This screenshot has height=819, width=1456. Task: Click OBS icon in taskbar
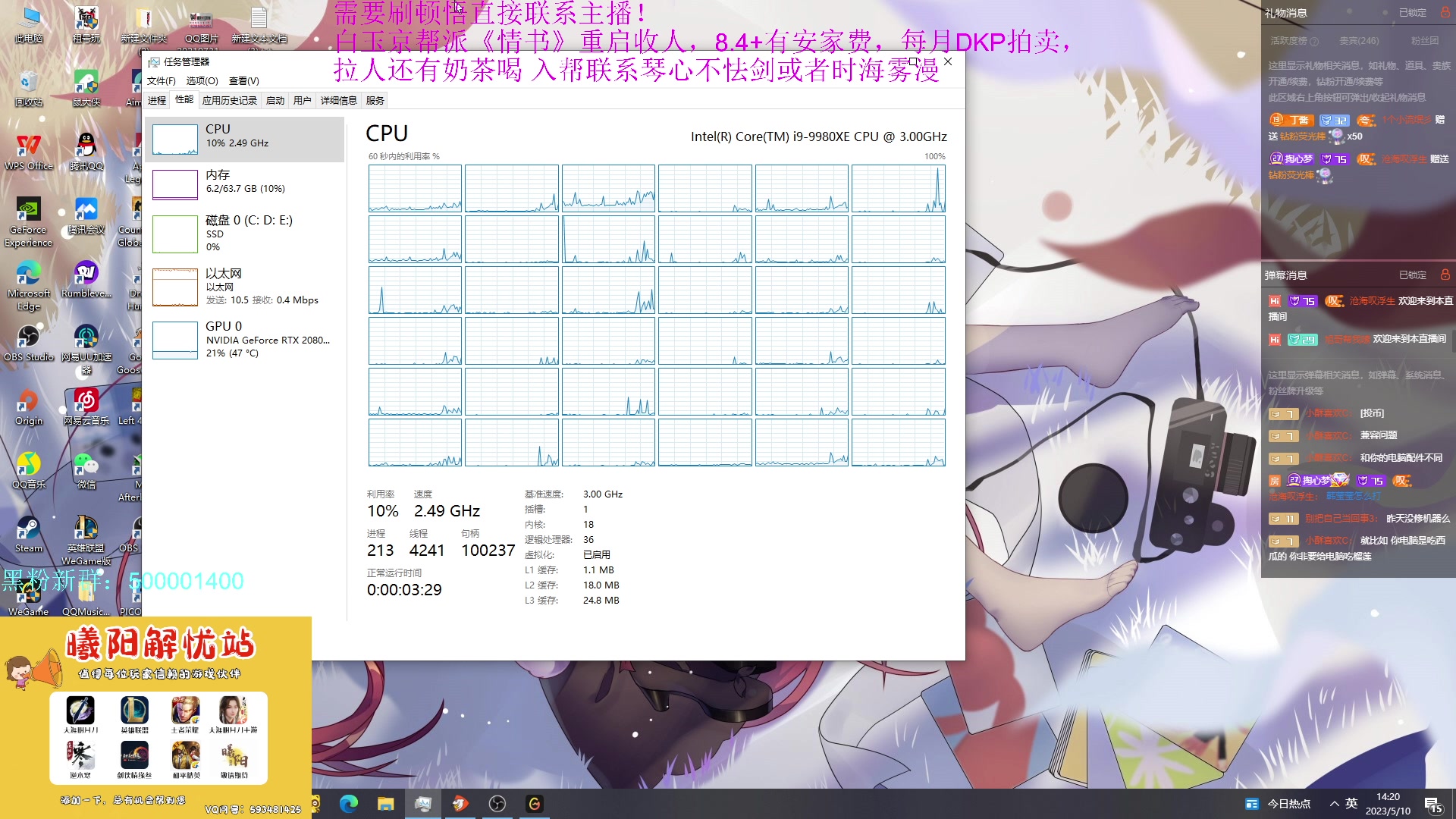pyautogui.click(x=497, y=804)
